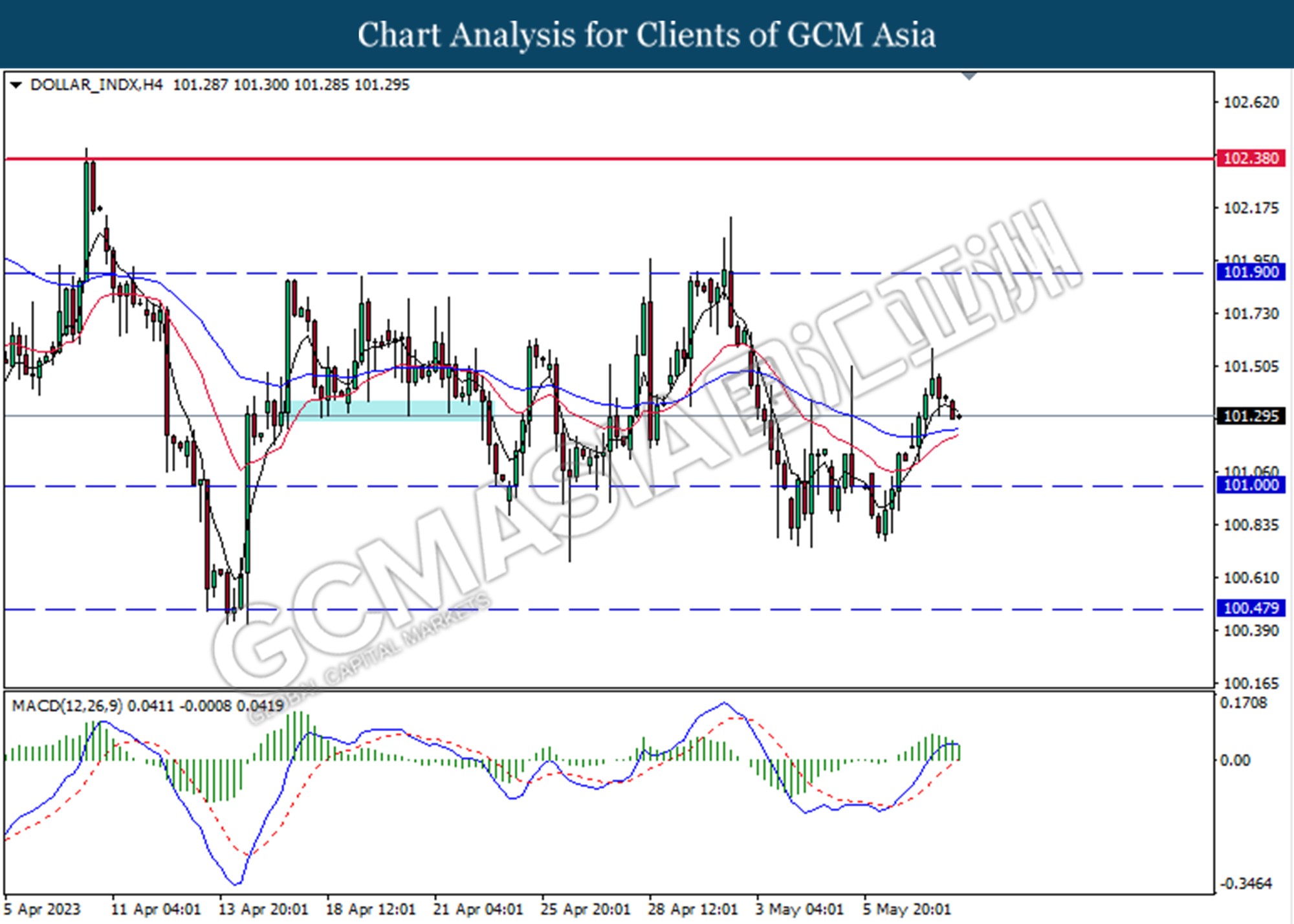Click the Chart Analysis for Clients title
This screenshot has height=924, width=1294.
pyautogui.click(x=647, y=35)
